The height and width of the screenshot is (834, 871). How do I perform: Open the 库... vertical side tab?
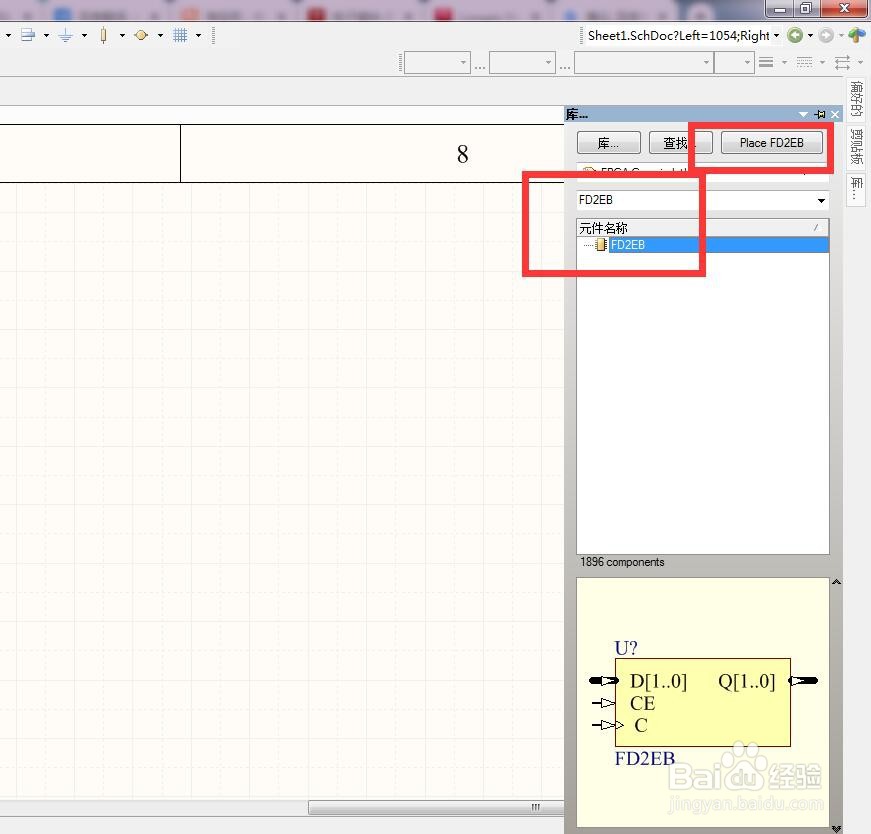click(x=857, y=190)
